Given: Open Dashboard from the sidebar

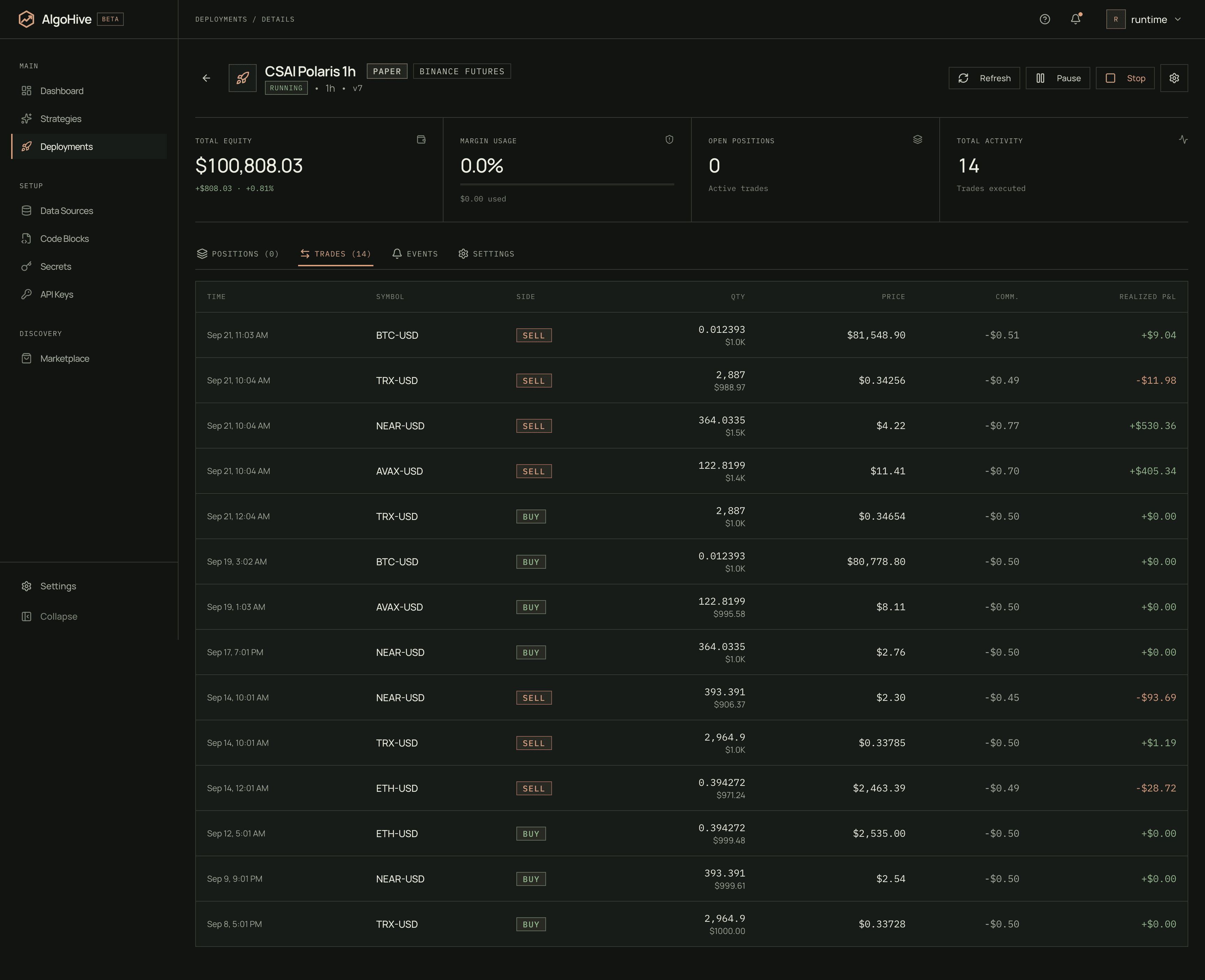Looking at the screenshot, I should [x=89, y=91].
